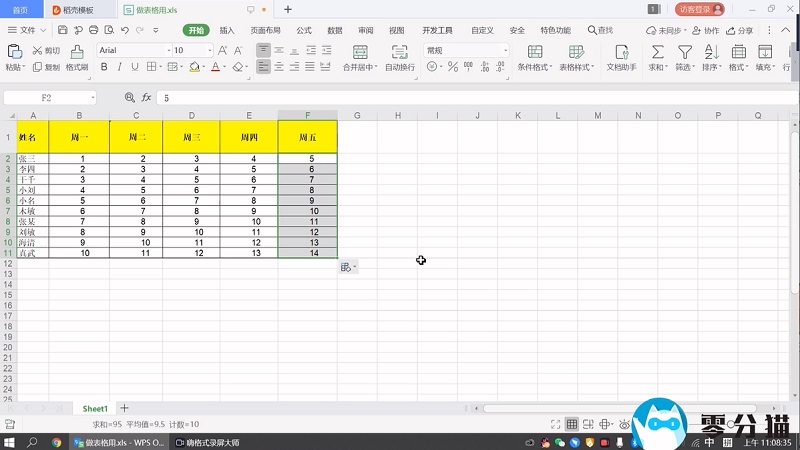This screenshot has width=800, height=450.
Task: Toggle Underline formatting
Action: 135,67
